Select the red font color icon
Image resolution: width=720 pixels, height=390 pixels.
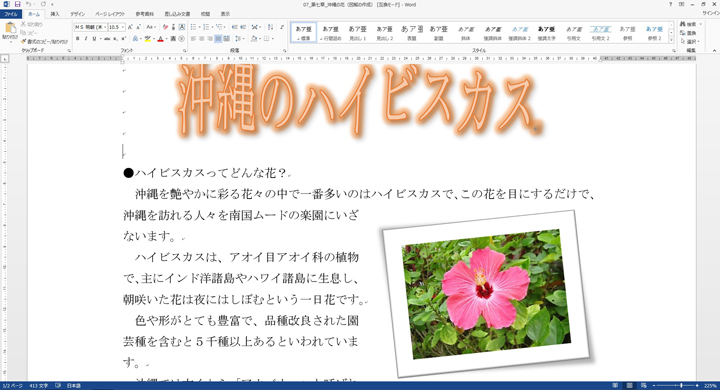160,39
